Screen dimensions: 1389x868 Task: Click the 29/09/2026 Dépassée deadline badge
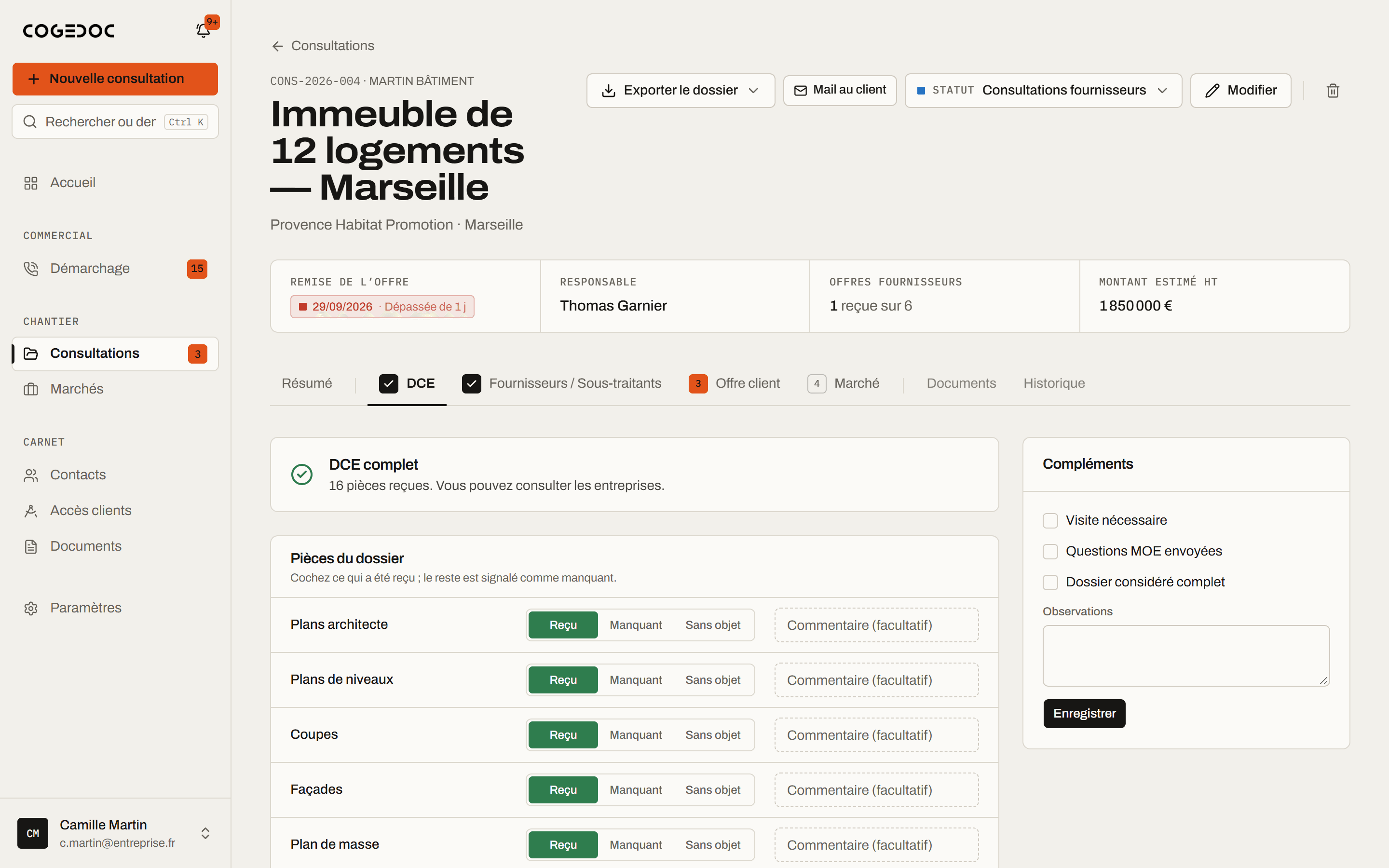(x=382, y=307)
